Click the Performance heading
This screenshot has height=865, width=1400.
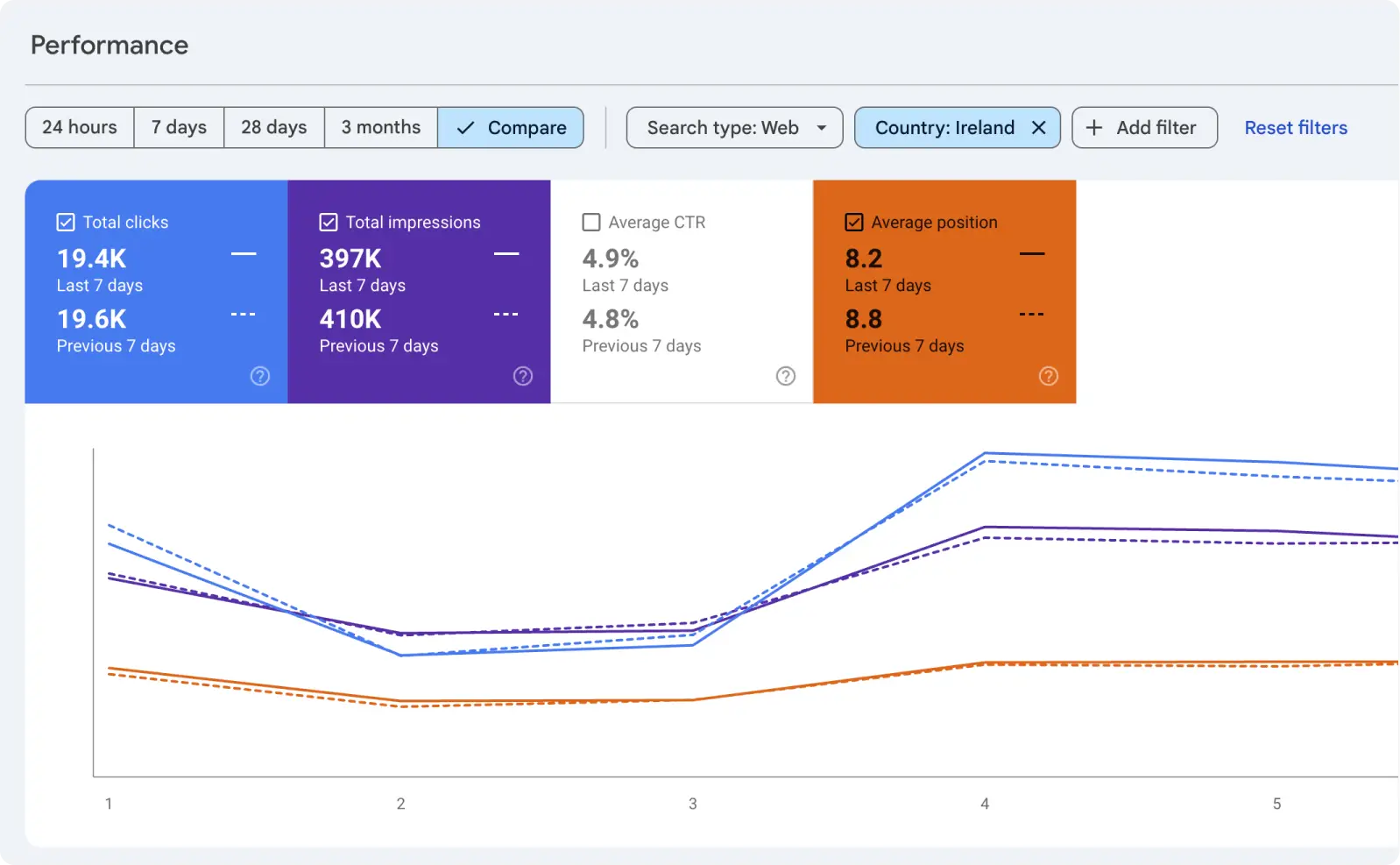click(110, 45)
